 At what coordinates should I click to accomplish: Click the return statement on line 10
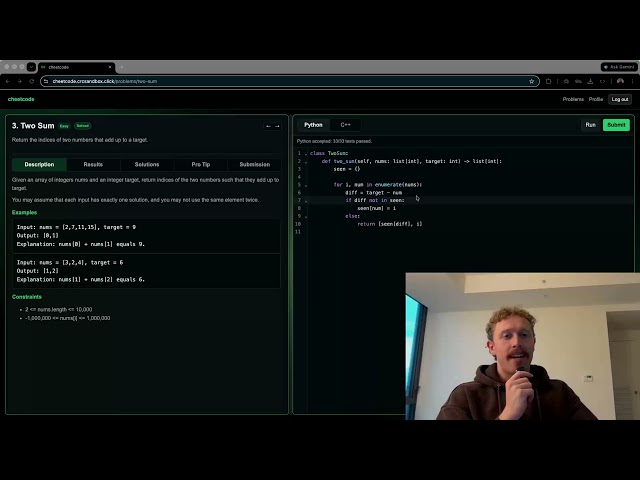click(389, 224)
